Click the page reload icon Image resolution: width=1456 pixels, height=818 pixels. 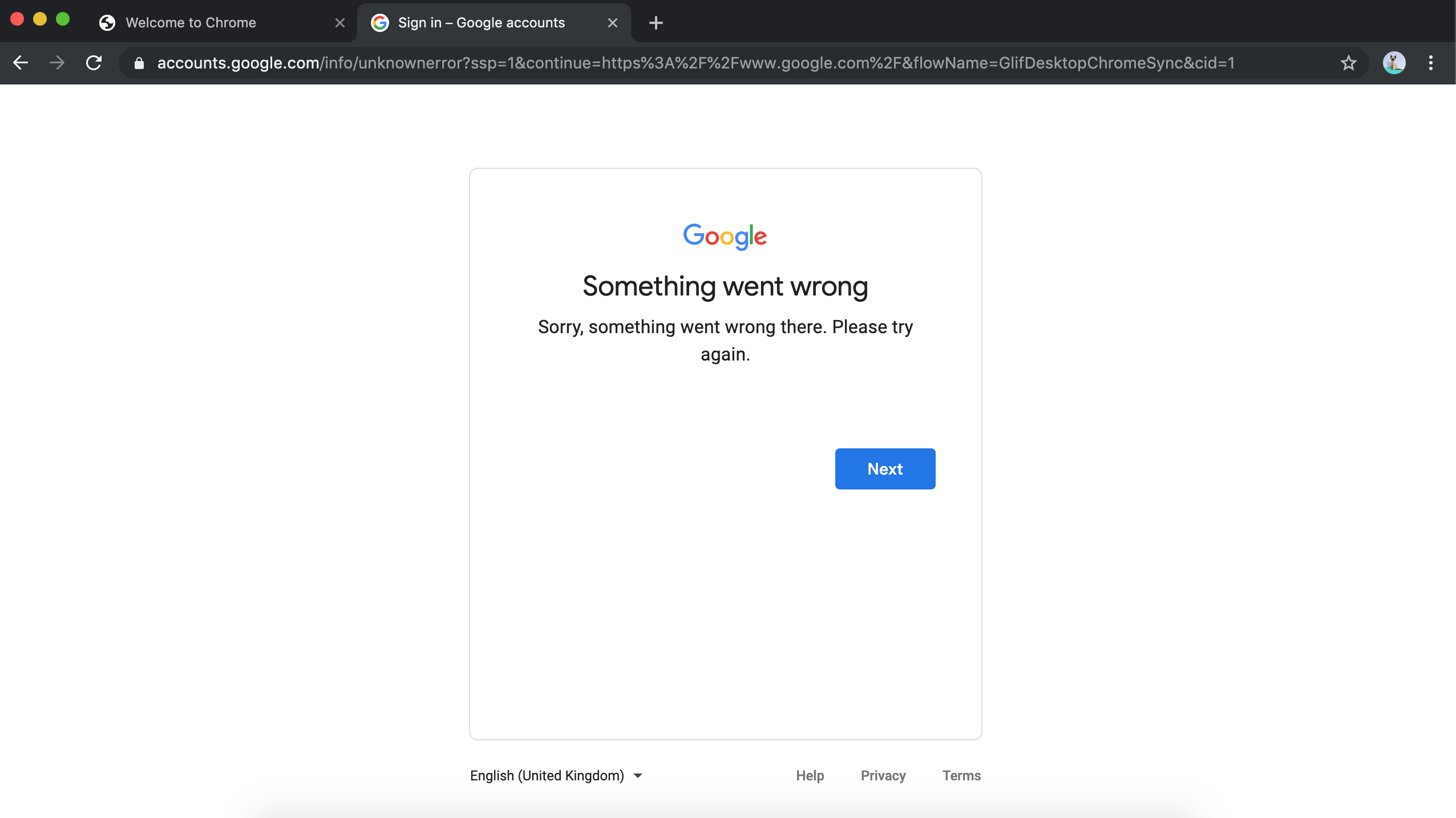click(x=93, y=63)
